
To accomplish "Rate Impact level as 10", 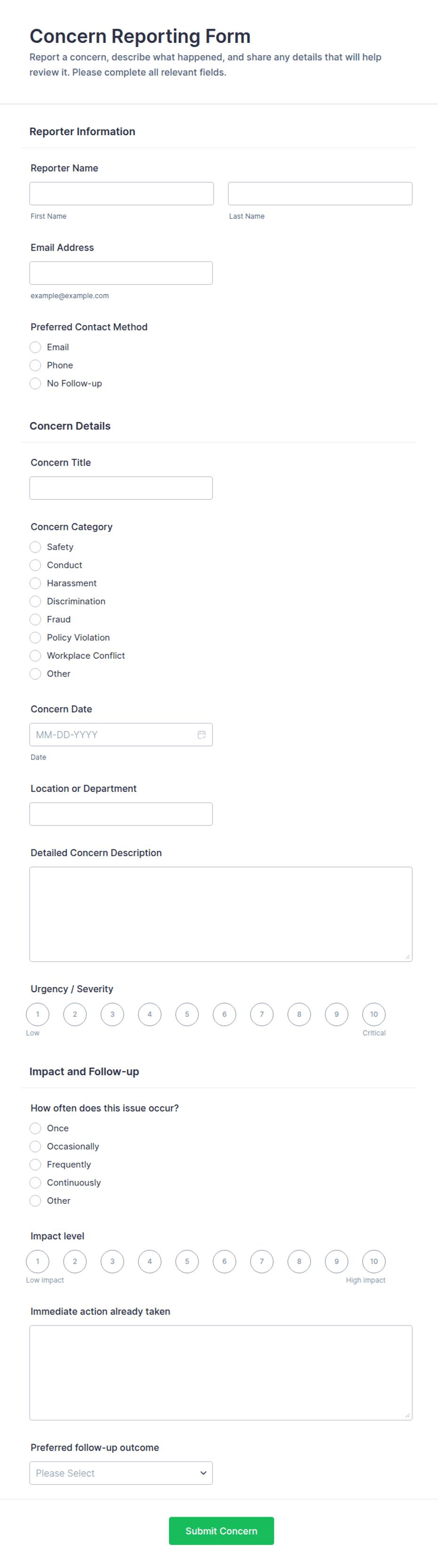I will (x=373, y=1261).
